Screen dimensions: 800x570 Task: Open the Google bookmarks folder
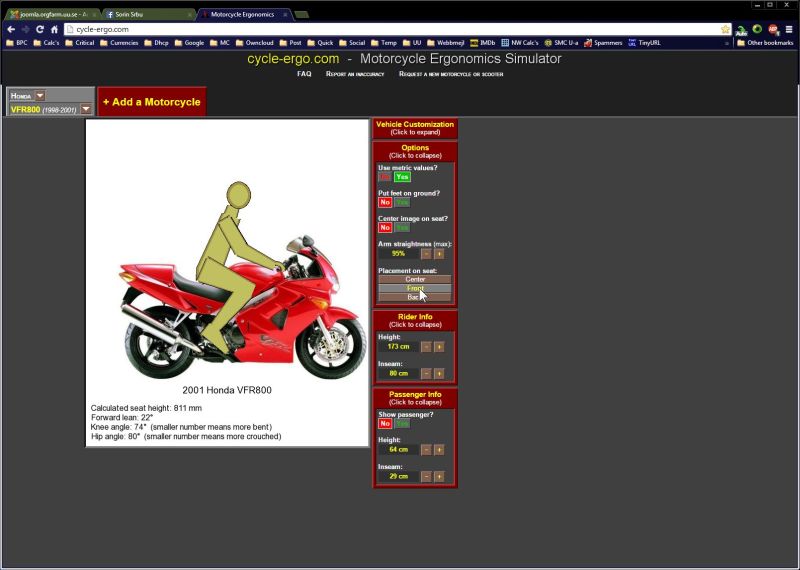coord(189,43)
